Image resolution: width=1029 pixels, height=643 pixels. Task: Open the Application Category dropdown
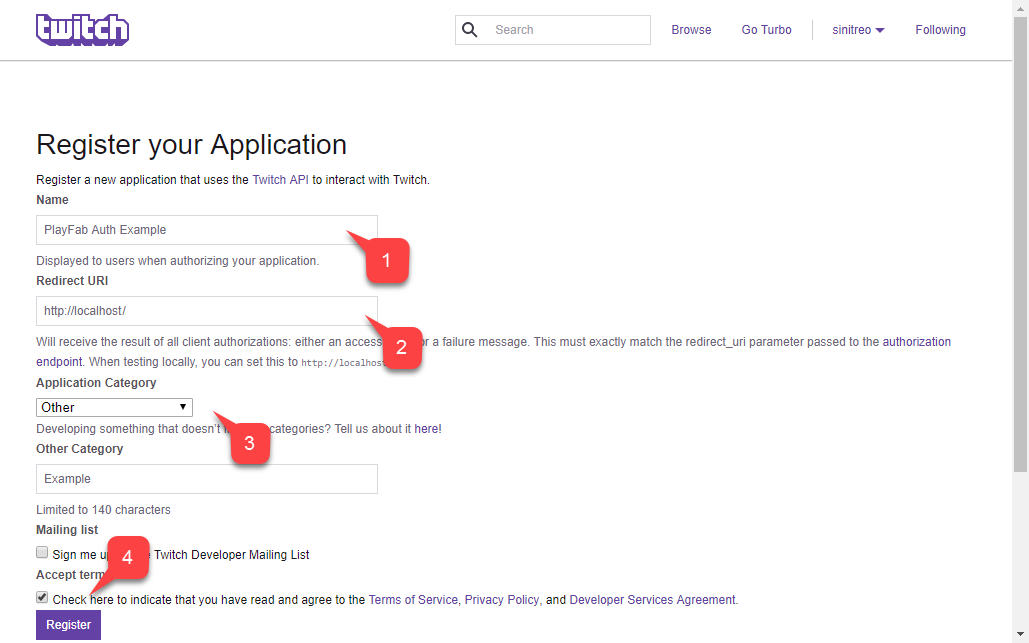point(113,406)
